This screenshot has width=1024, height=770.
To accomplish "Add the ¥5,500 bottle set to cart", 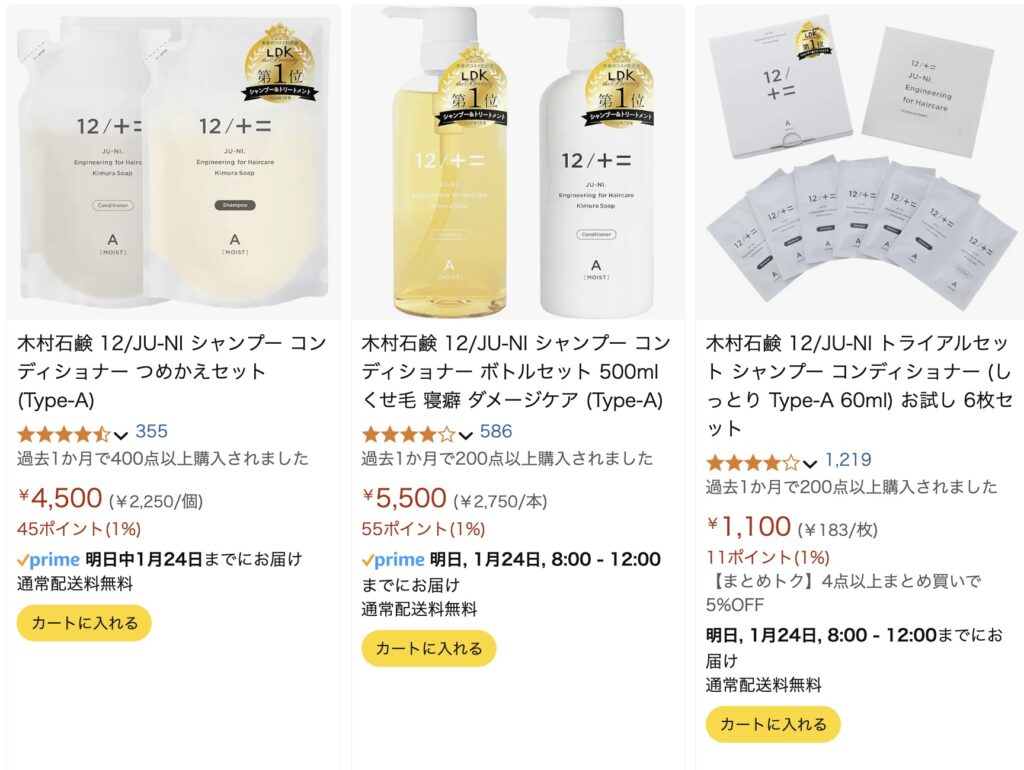I will (429, 649).
